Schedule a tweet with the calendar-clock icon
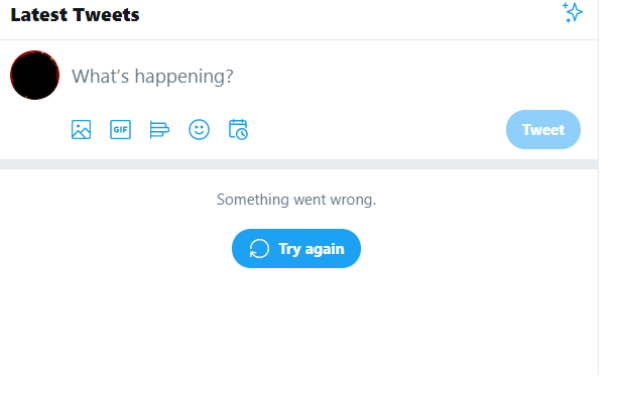618x412 pixels. [x=238, y=130]
